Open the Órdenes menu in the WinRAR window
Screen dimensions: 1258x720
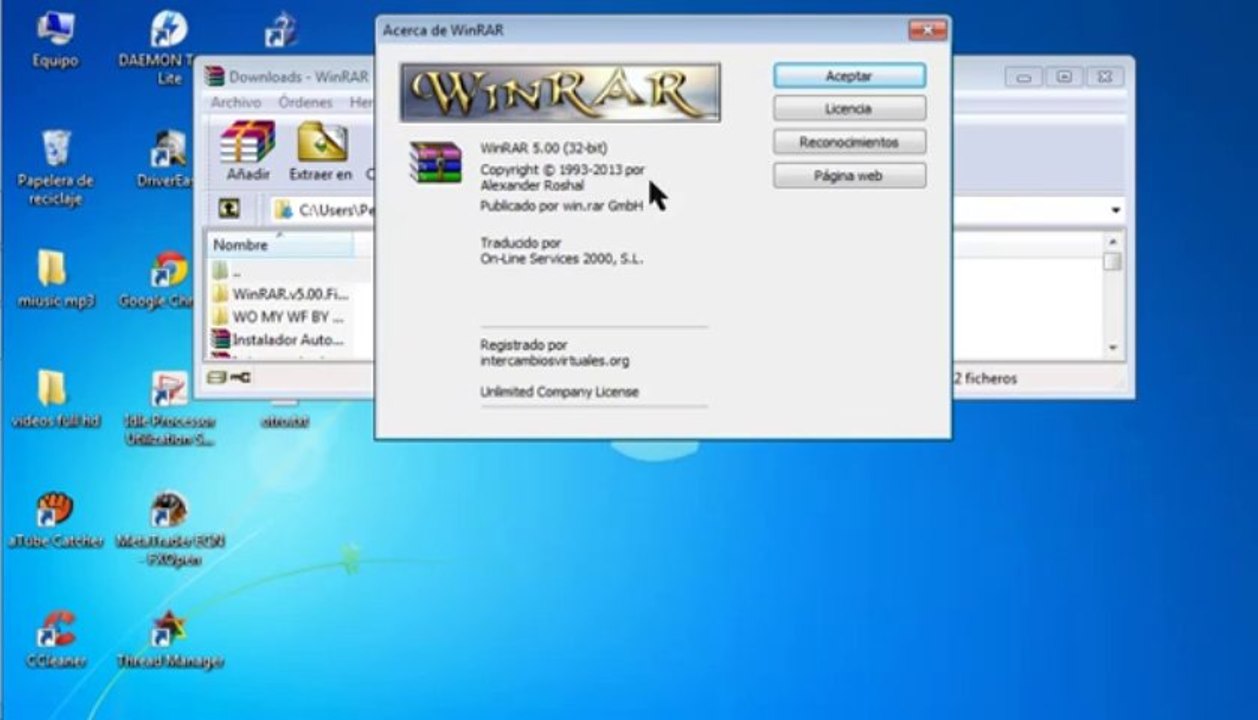pyautogui.click(x=306, y=102)
